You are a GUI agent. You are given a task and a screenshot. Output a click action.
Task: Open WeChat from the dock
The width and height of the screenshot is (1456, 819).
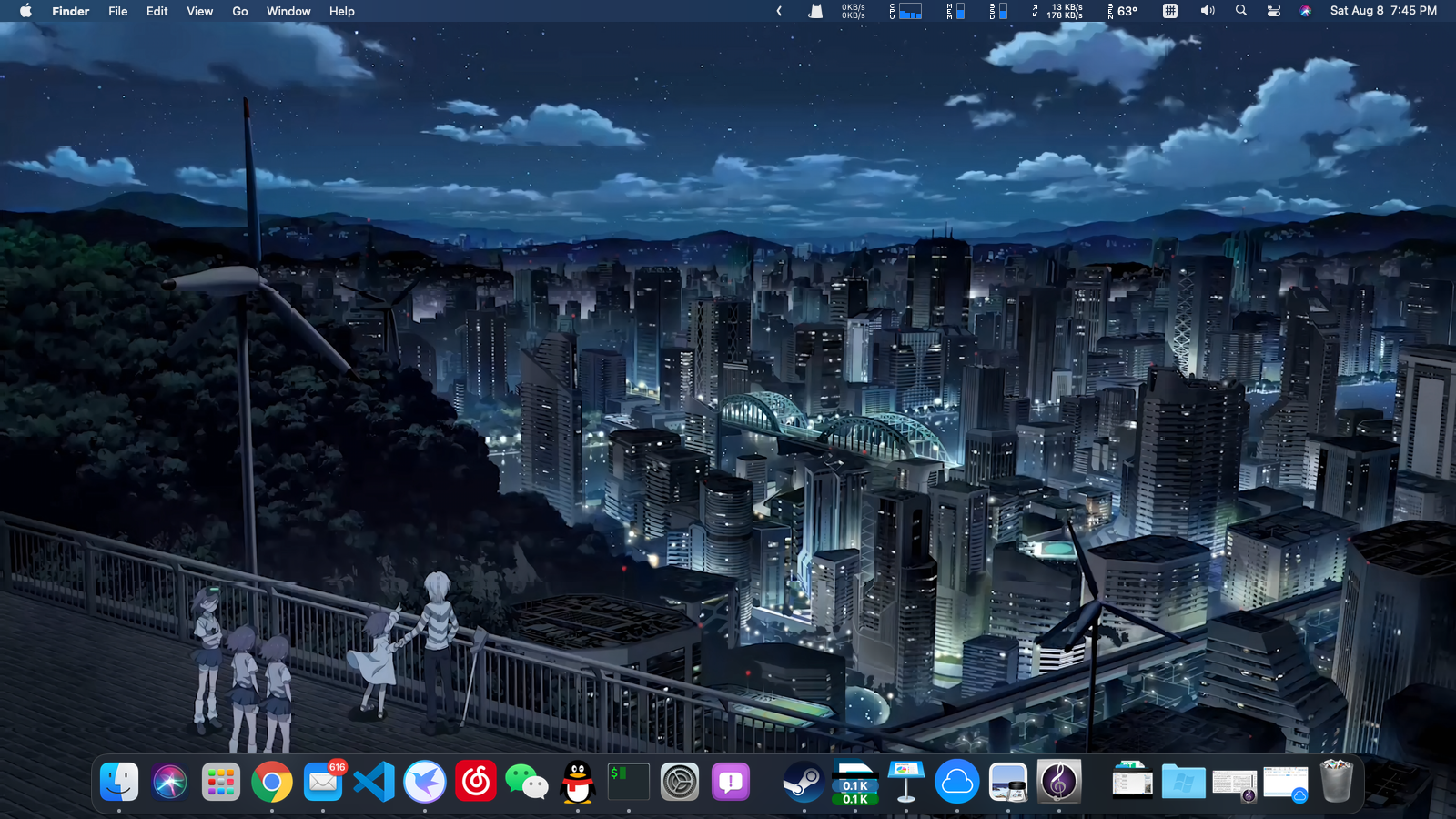pos(526,782)
